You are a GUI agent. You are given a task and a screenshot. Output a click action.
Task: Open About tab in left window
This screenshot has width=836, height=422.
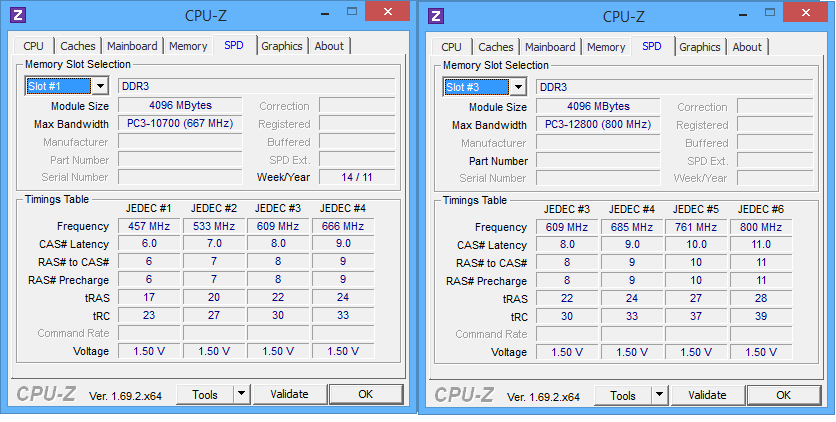click(x=329, y=46)
